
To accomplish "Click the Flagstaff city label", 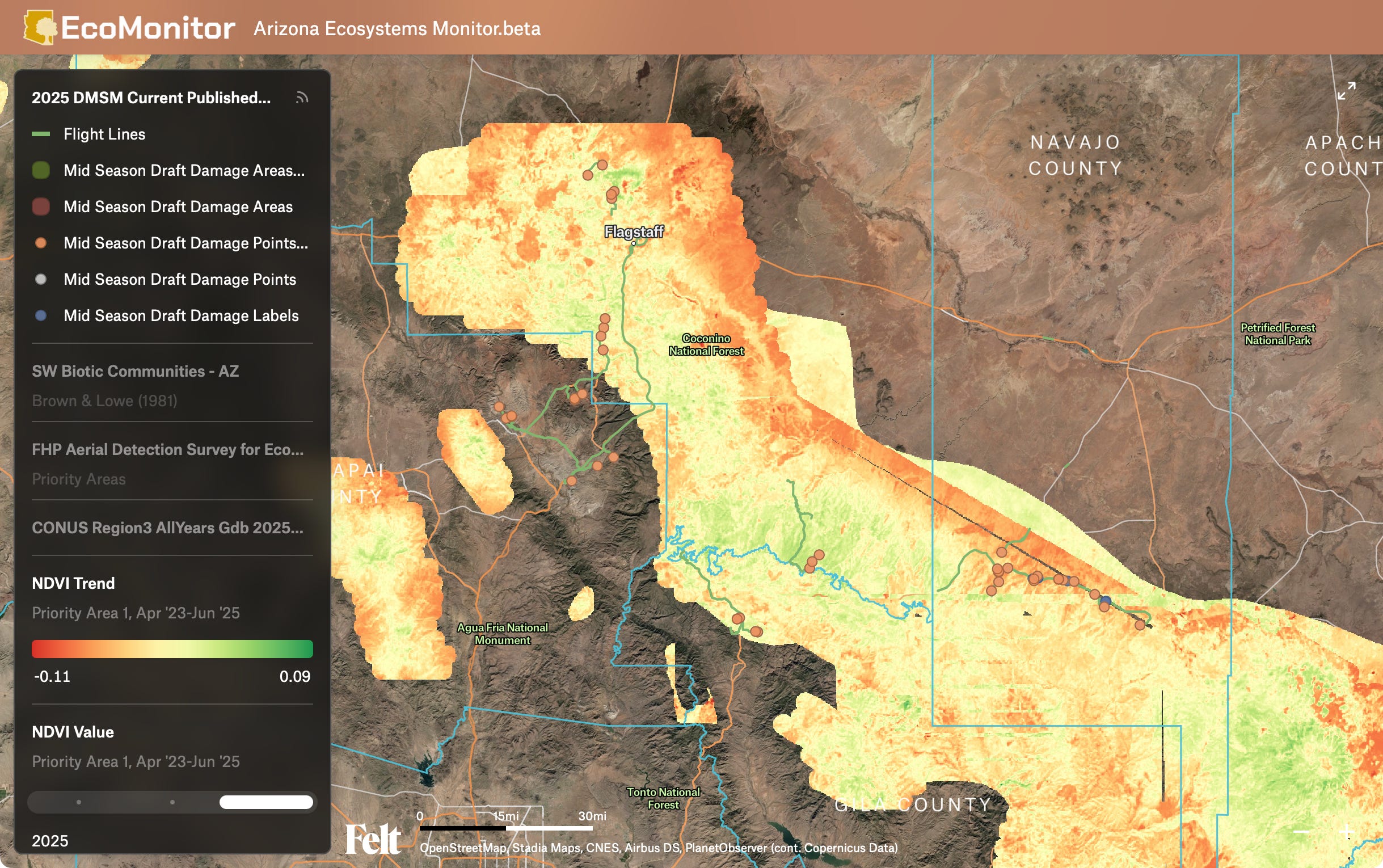I will click(634, 231).
